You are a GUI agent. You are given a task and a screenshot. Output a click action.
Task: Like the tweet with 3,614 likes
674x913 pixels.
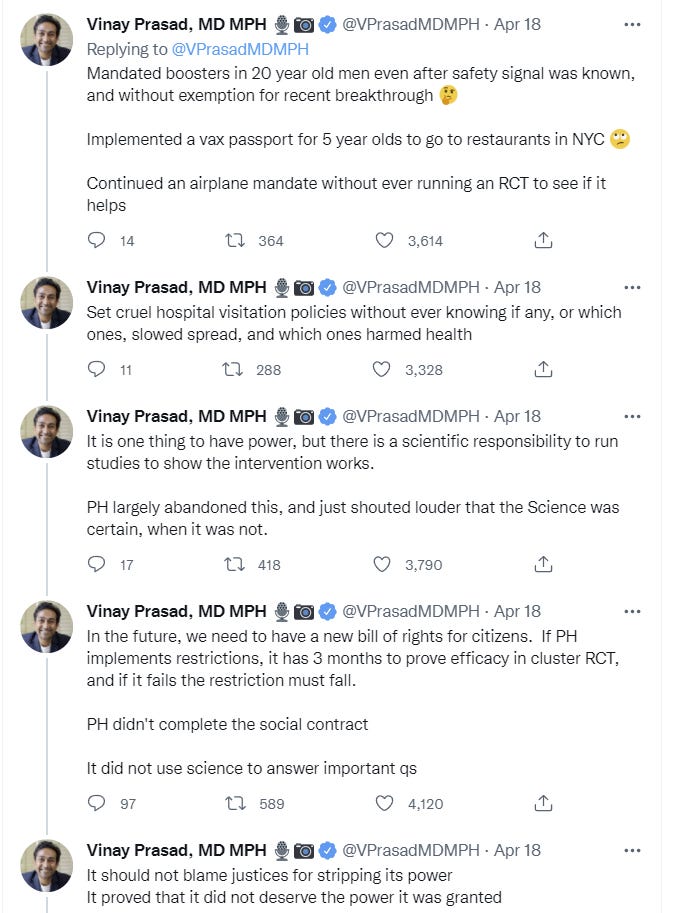click(x=384, y=240)
